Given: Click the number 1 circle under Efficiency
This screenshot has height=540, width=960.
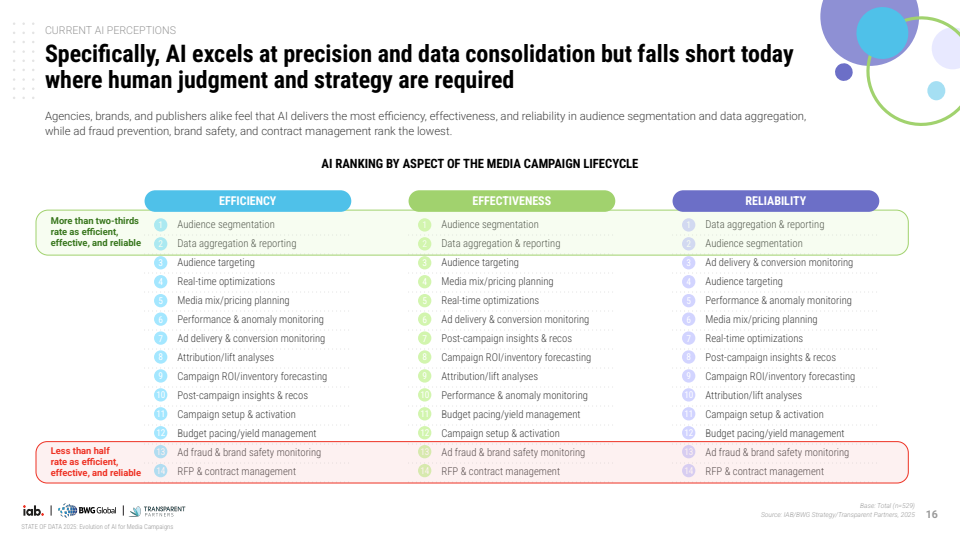Looking at the screenshot, I should 160,225.
